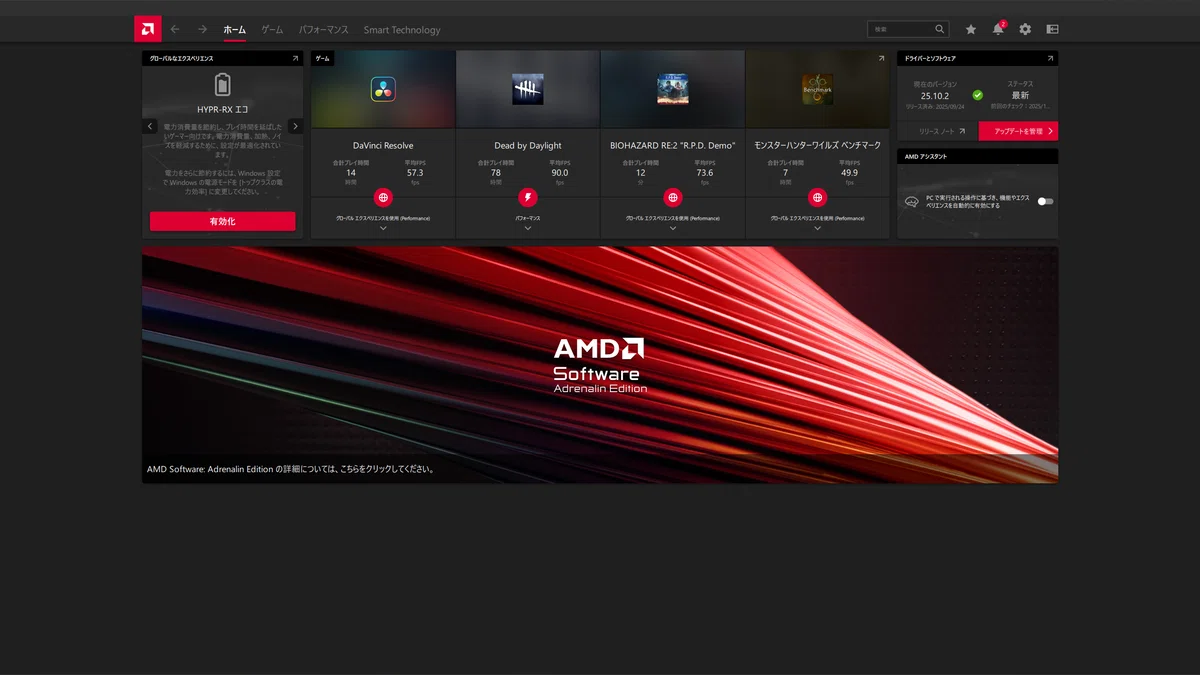Click the AMD Software Adrenalin banner image
Image resolution: width=1200 pixels, height=675 pixels.
(x=600, y=365)
